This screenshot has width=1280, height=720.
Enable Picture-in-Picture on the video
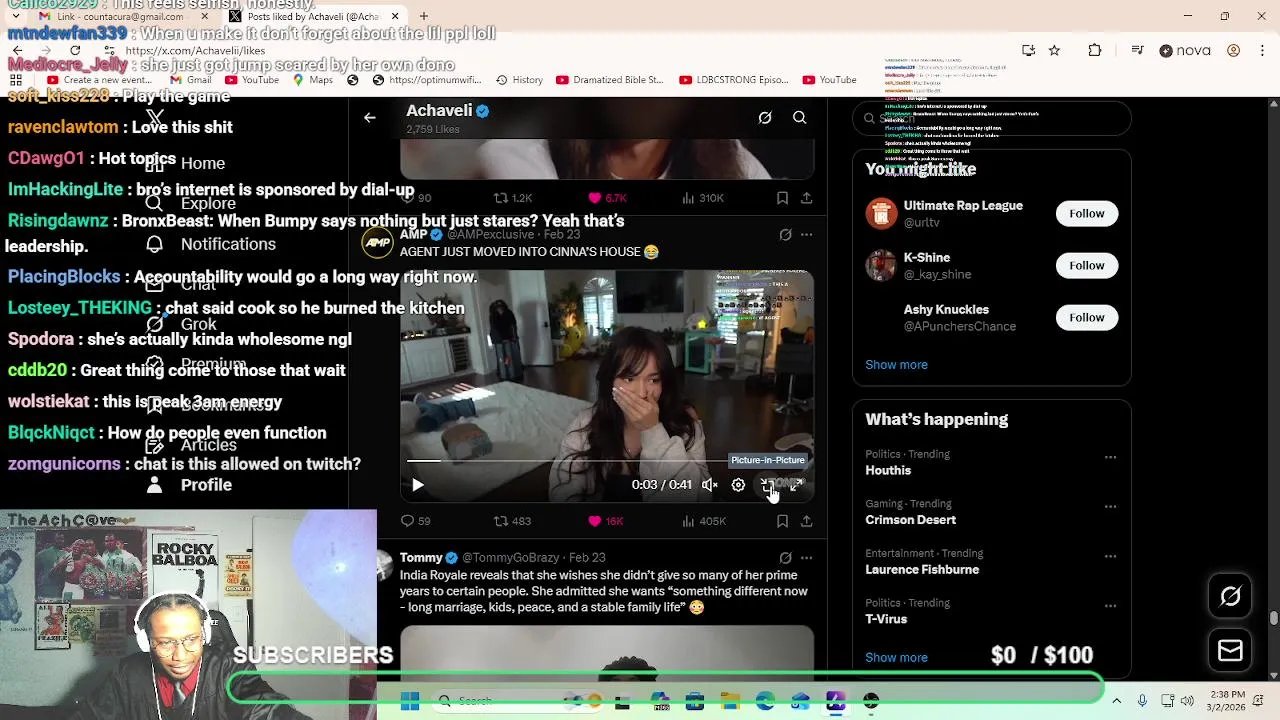click(x=767, y=485)
